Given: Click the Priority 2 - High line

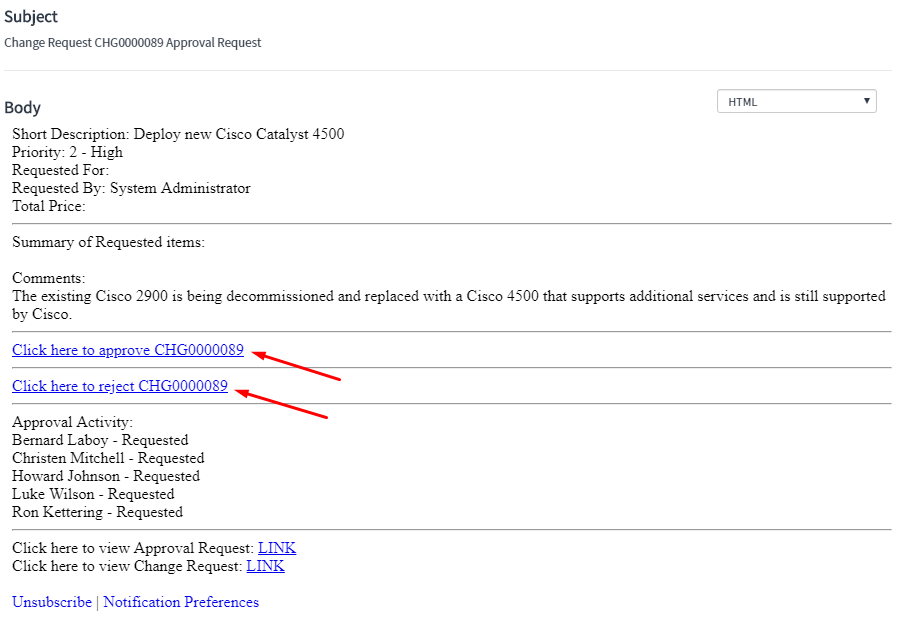Looking at the screenshot, I should point(67,152).
